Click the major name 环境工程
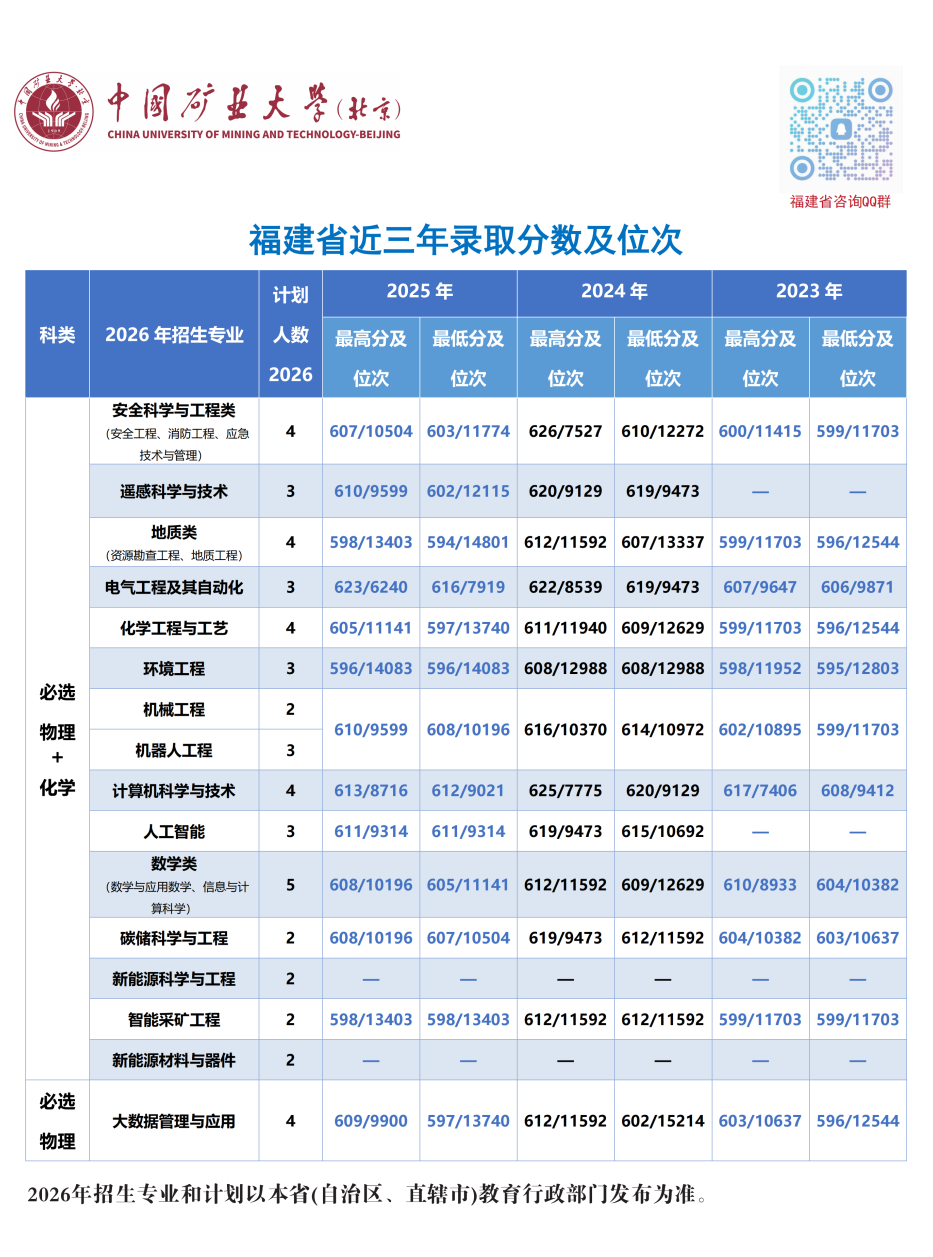933x1257 pixels. [174, 669]
